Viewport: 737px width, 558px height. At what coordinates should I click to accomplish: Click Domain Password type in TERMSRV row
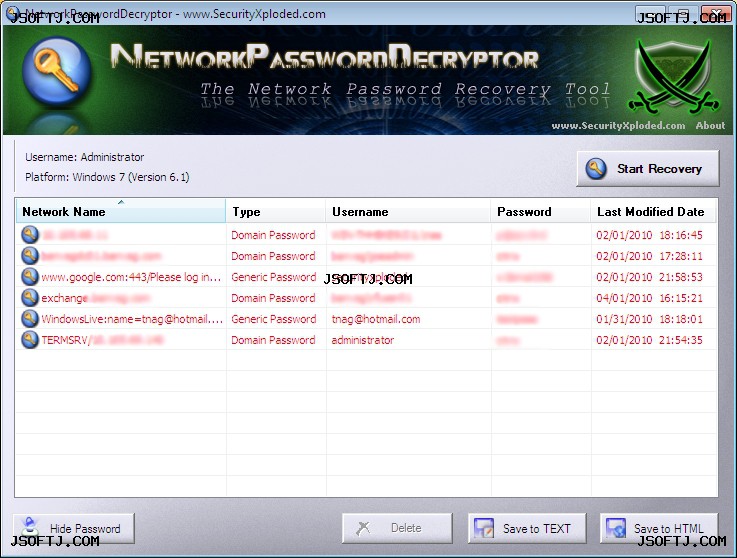273,340
